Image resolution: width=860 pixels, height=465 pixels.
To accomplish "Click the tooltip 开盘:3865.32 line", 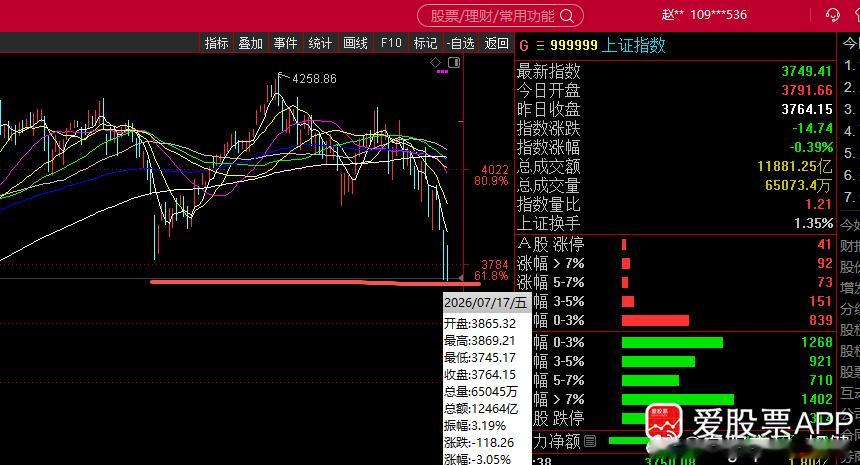I will [x=480, y=324].
